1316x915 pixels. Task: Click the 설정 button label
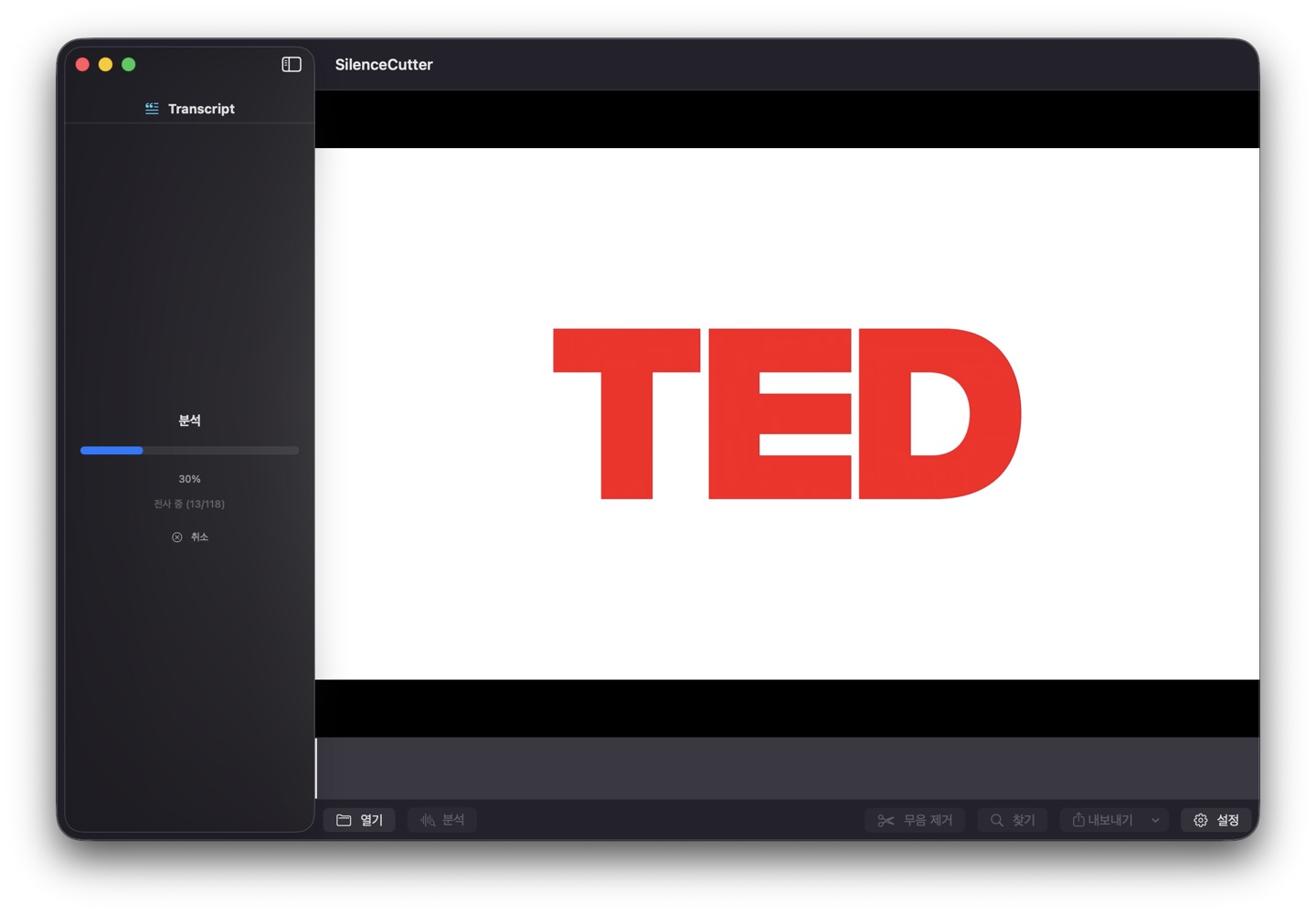click(x=1227, y=820)
